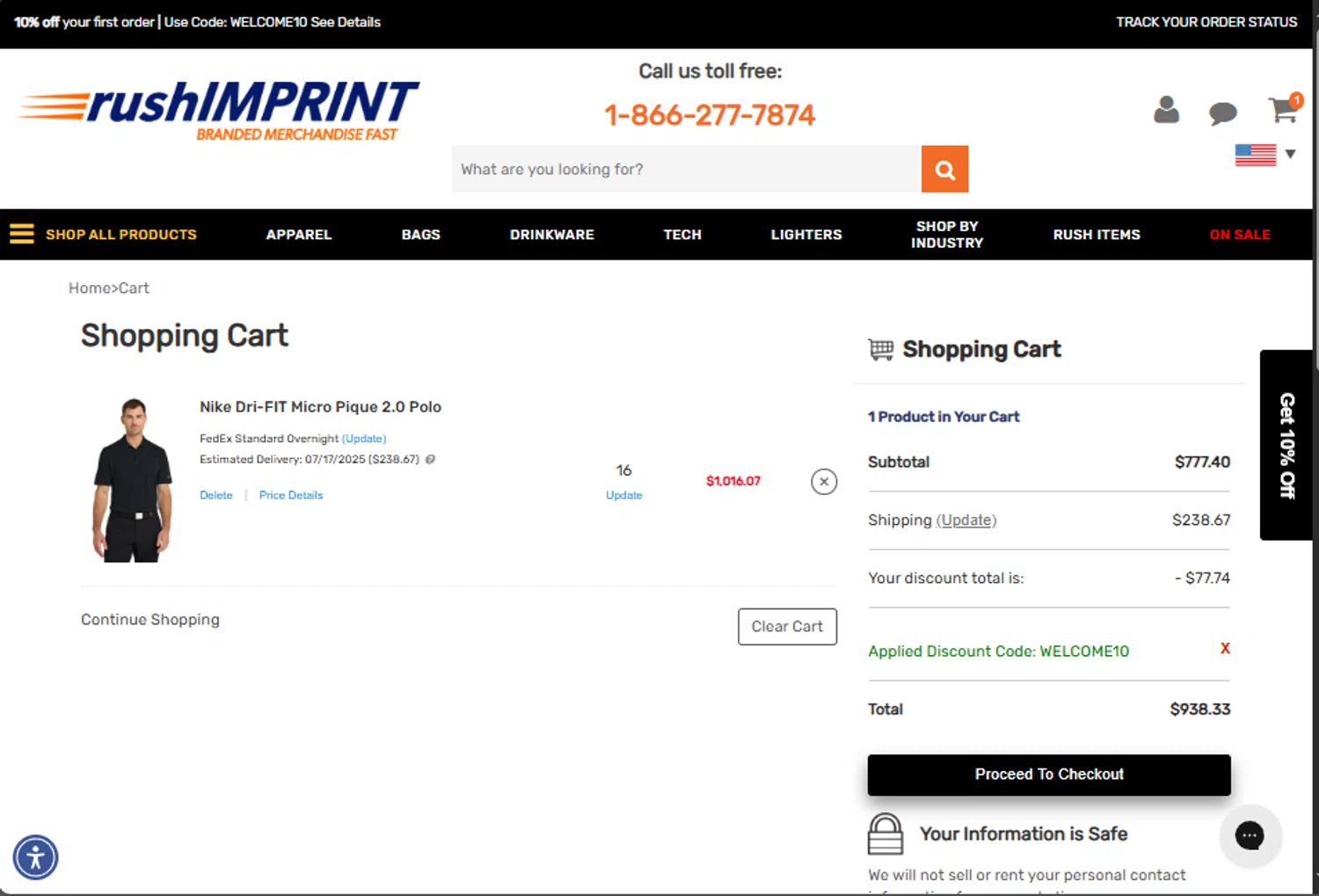This screenshot has height=896, width=1319.
Task: Open Shop All Products menu
Action: pos(121,235)
